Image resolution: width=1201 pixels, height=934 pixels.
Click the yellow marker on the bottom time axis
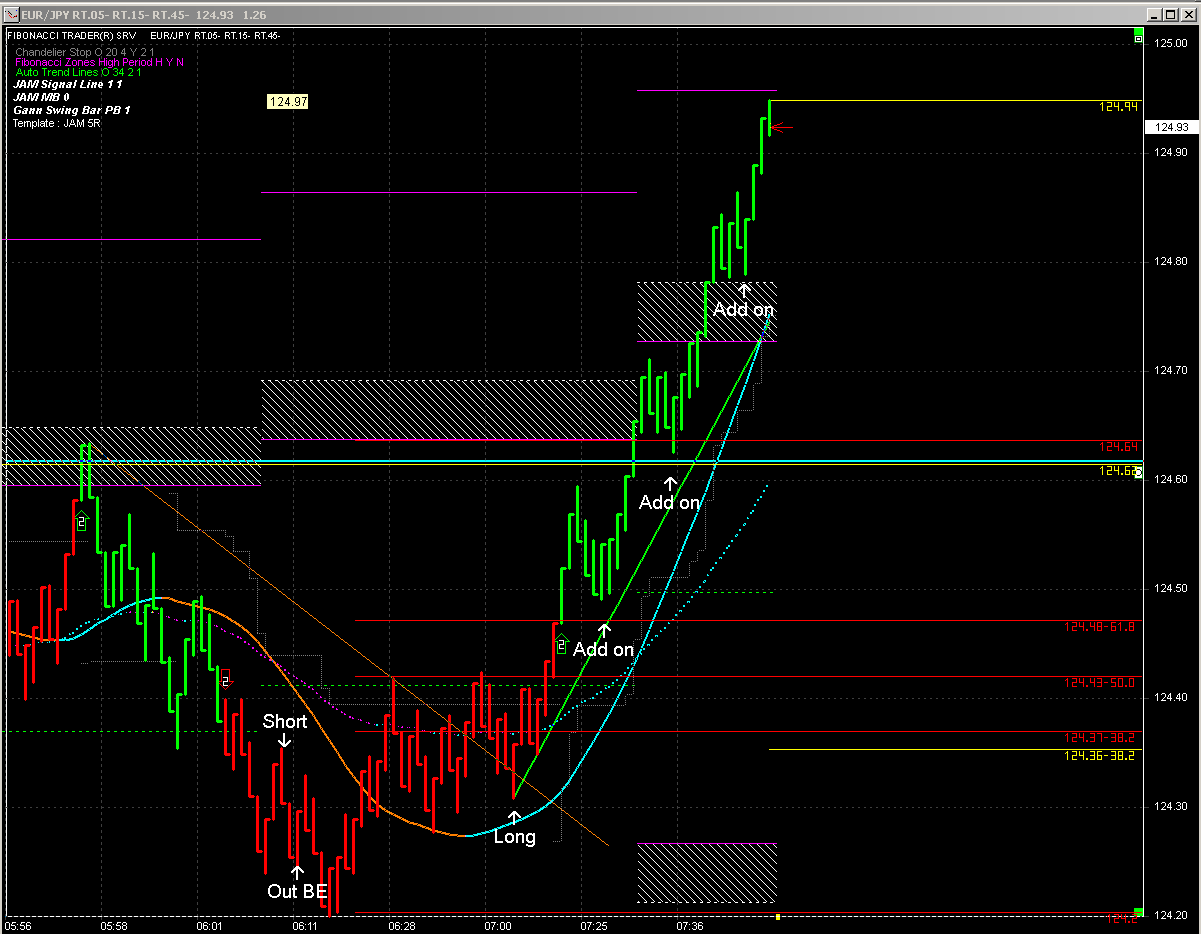777,916
